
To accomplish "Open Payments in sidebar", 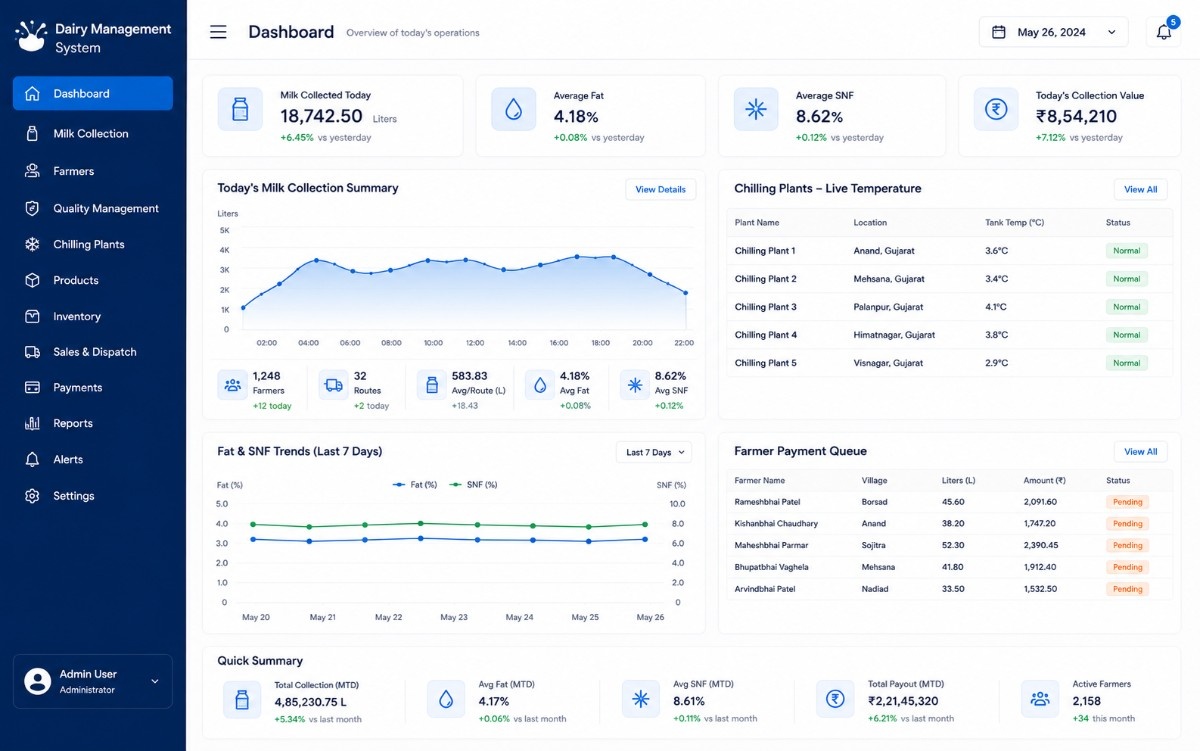I will [93, 387].
